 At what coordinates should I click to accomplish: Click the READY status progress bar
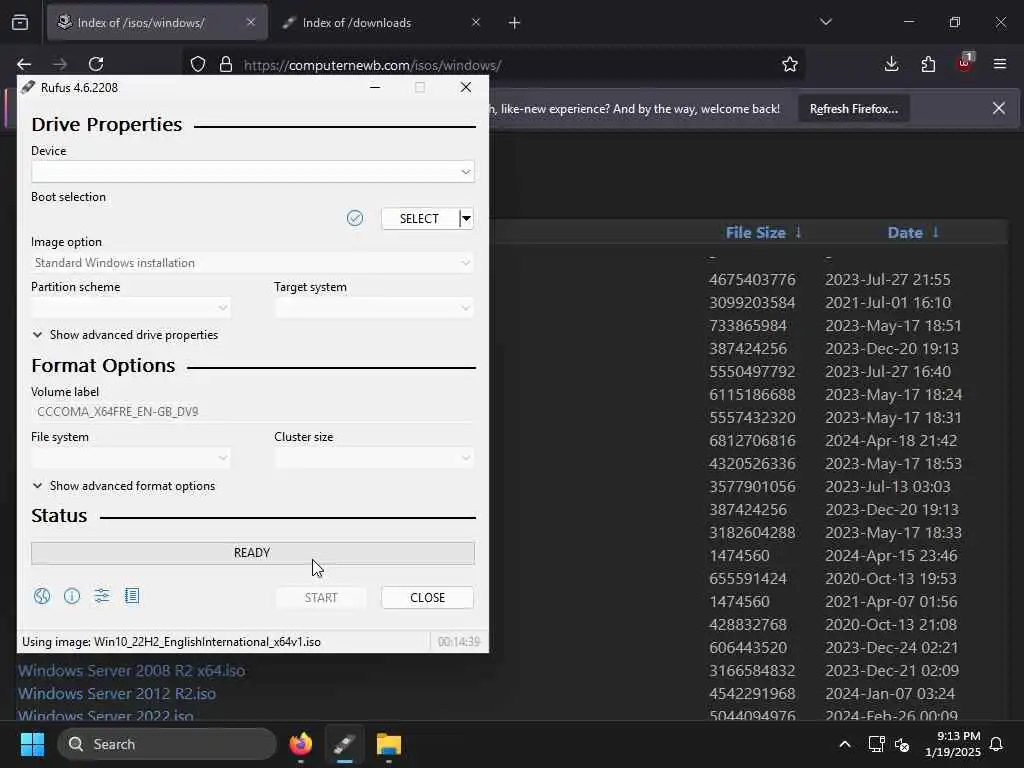(253, 552)
